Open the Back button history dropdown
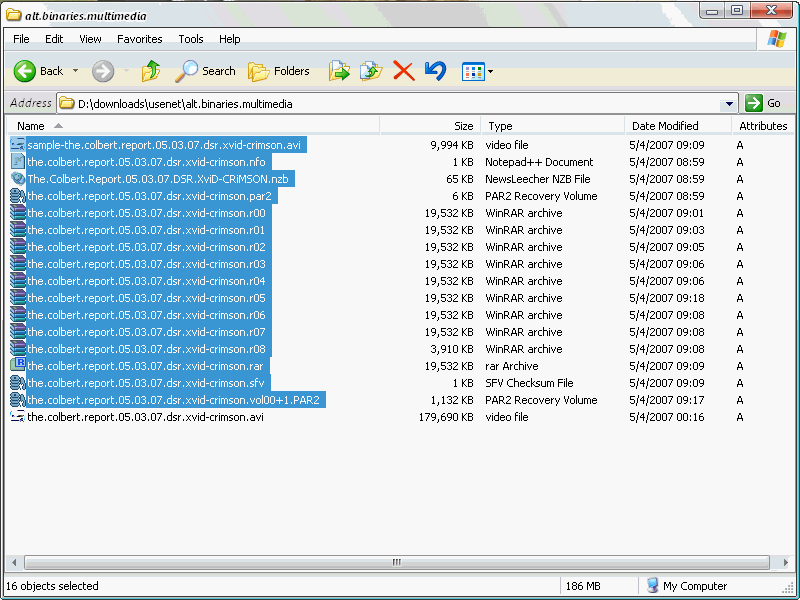Screen dimensions: 800x600 pos(76,71)
